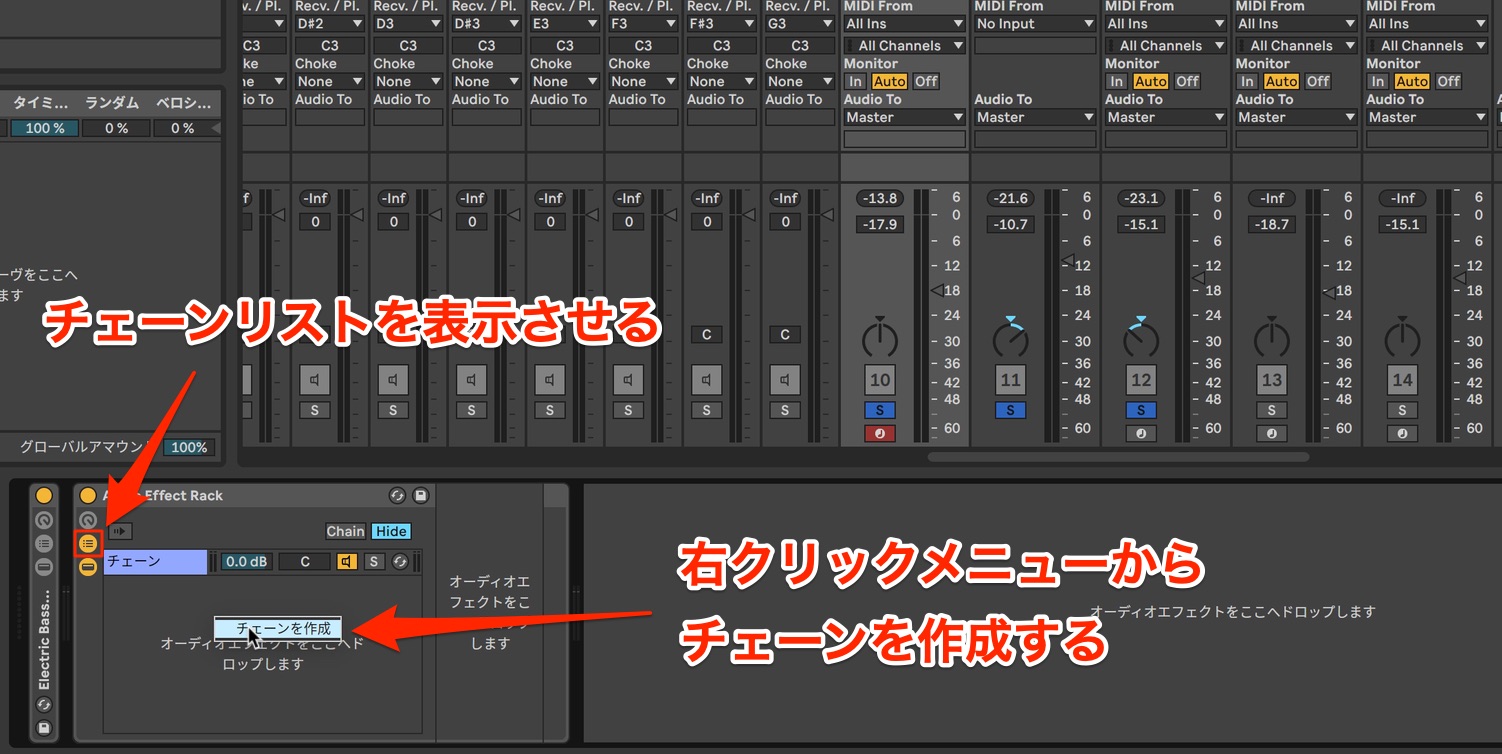
Task: Mute the G3 drum chain speaker
Action: (785, 380)
